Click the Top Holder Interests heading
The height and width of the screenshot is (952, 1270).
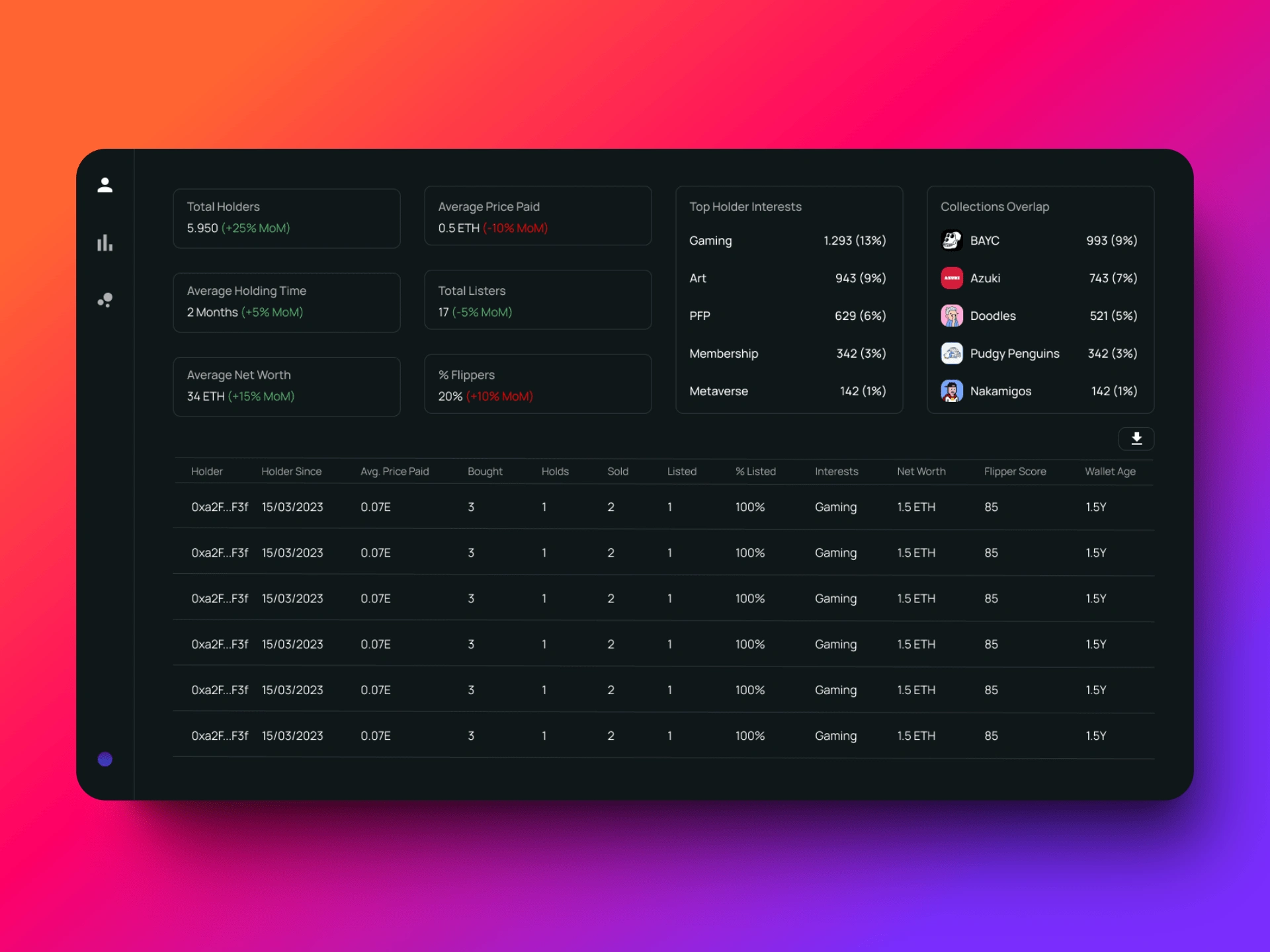click(x=745, y=207)
